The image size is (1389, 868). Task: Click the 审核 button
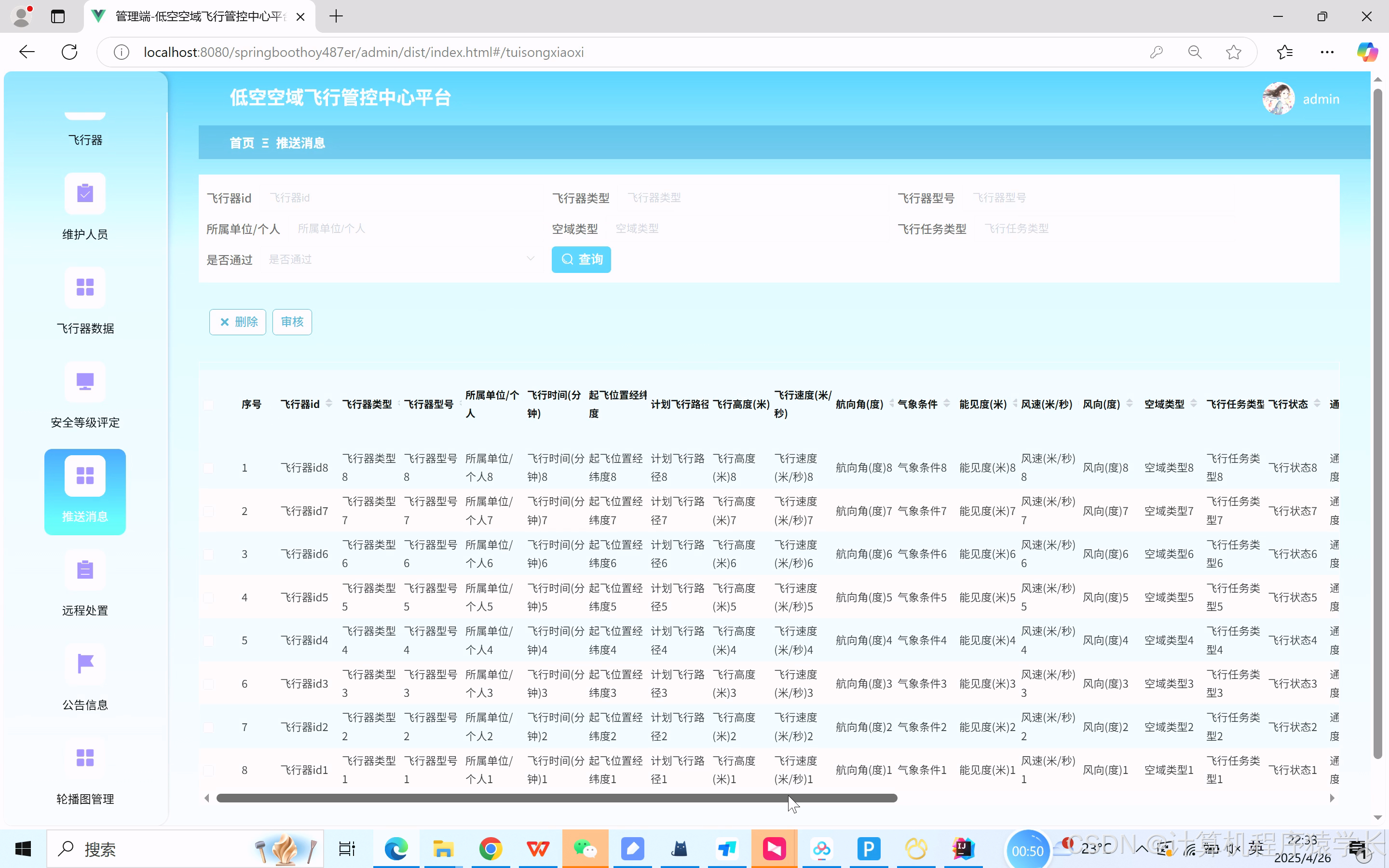click(x=292, y=322)
